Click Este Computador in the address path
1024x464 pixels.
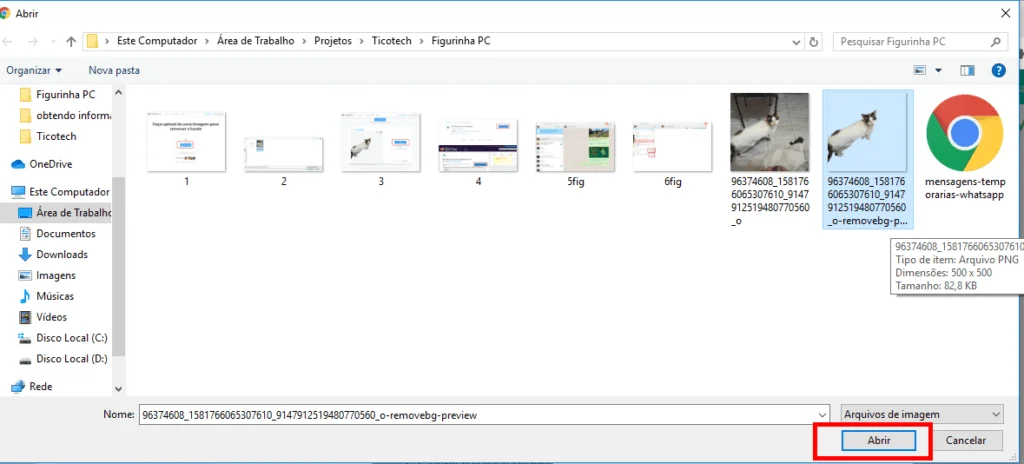tap(157, 41)
